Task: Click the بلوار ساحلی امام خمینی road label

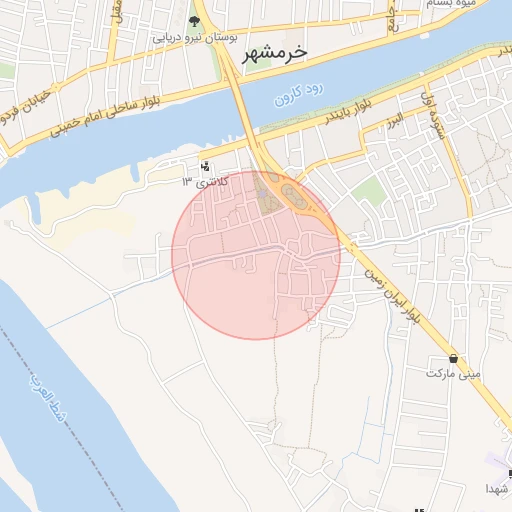Action: (x=105, y=117)
